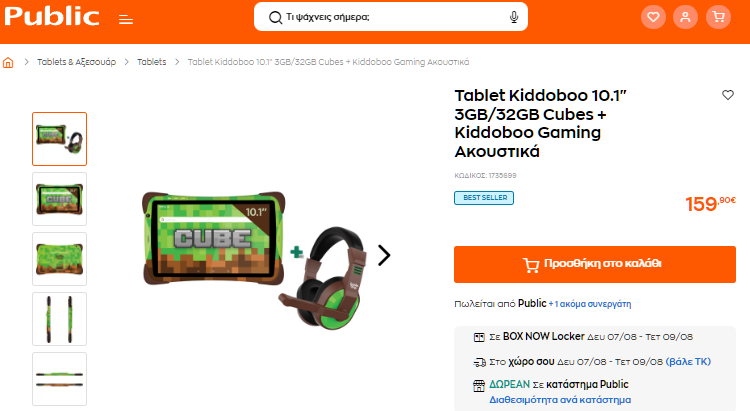
Task: Open +1 ακόμα συνεργάτη link
Action: tap(590, 304)
